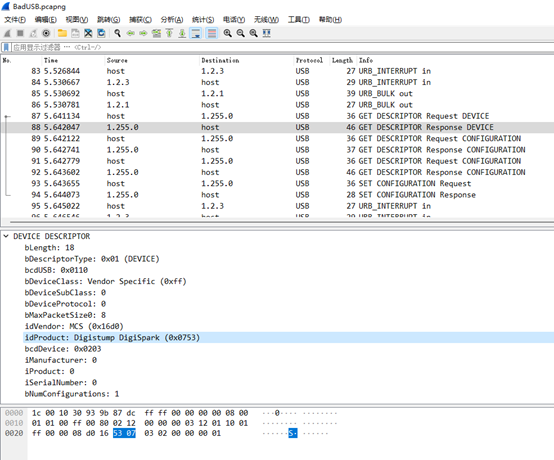Open the 电话(Y) menu
554x460 pixels.
(x=234, y=20)
